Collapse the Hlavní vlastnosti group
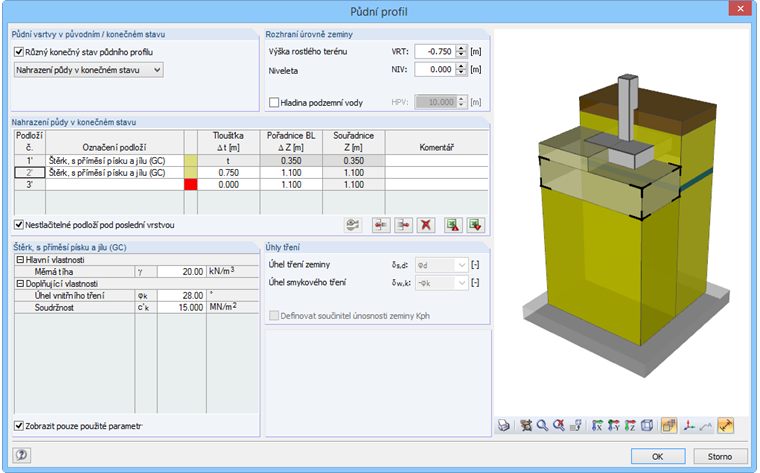This screenshot has width=760, height=473. coord(20,260)
